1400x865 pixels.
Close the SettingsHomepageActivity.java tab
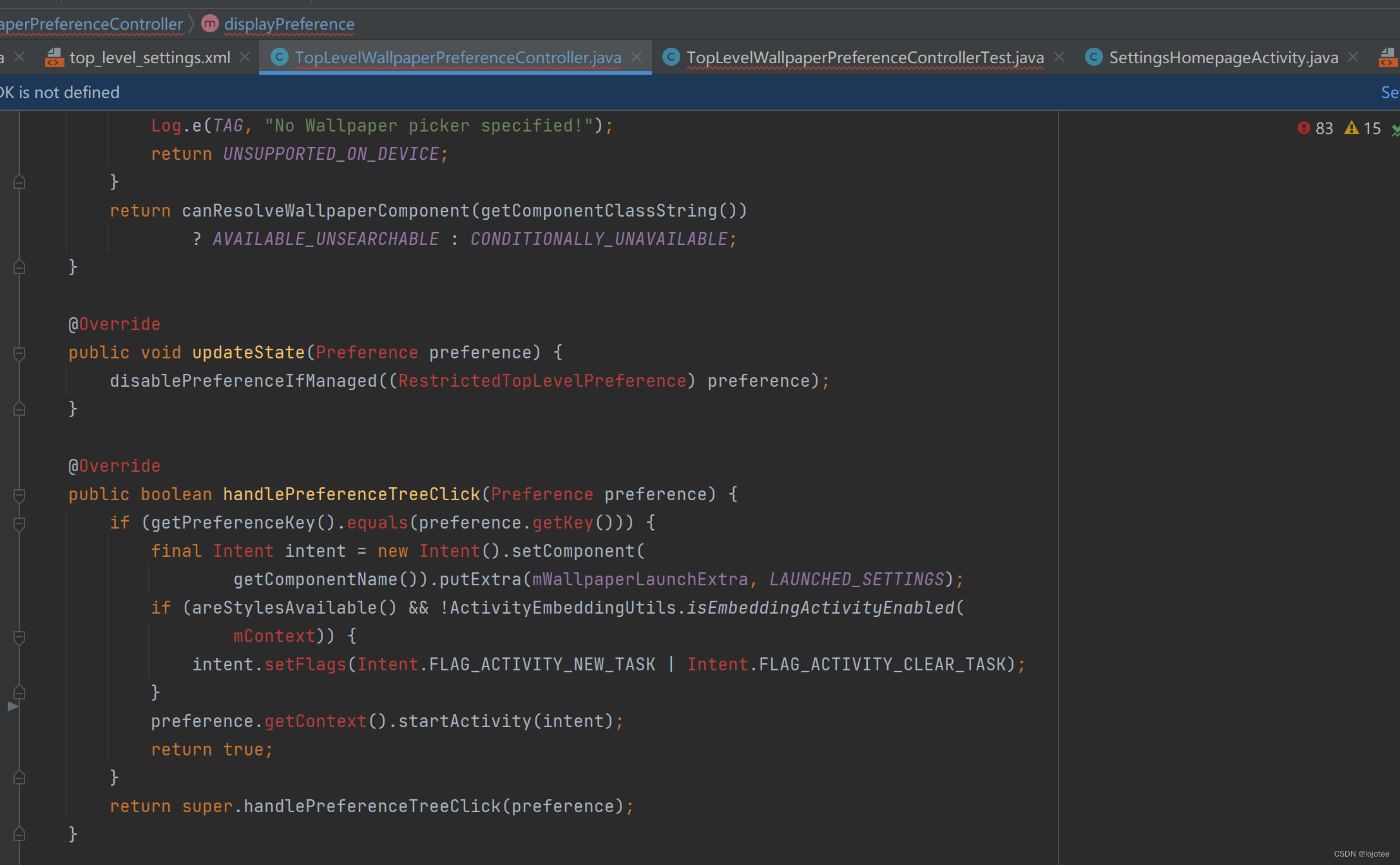[x=1353, y=57]
